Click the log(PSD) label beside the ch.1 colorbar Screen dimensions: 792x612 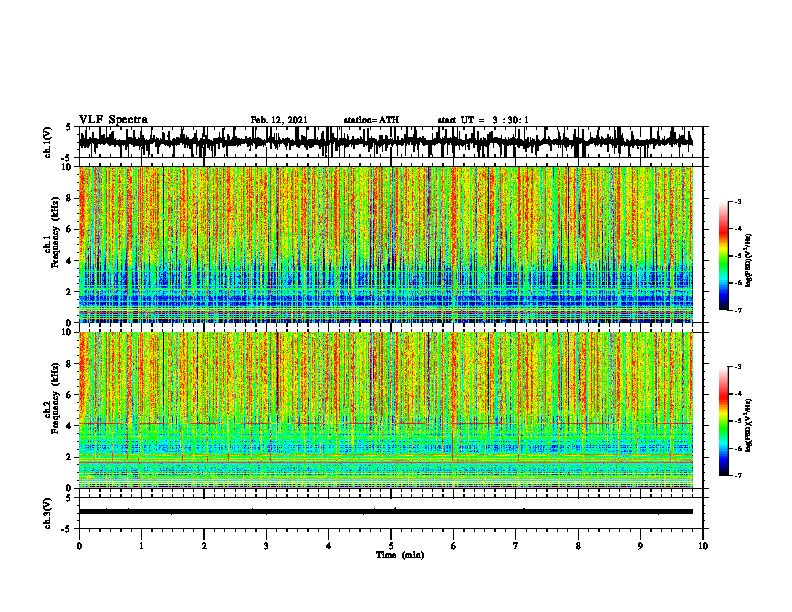(x=749, y=261)
